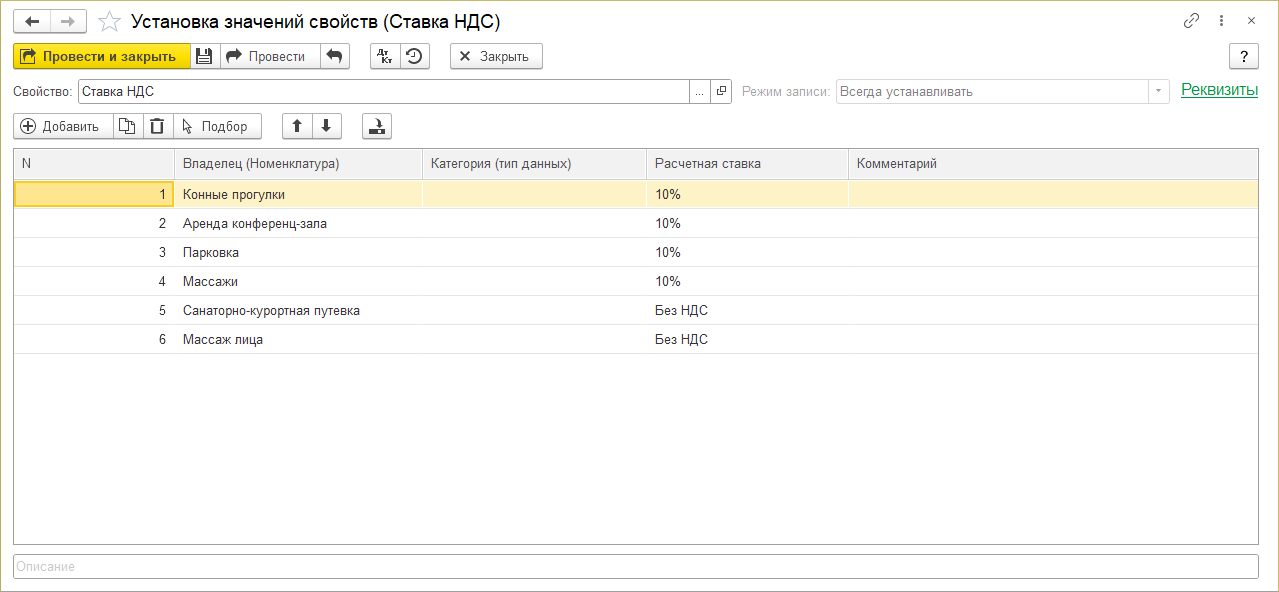1279x592 pixels.
Task: Click the Закрыть button
Action: point(496,57)
